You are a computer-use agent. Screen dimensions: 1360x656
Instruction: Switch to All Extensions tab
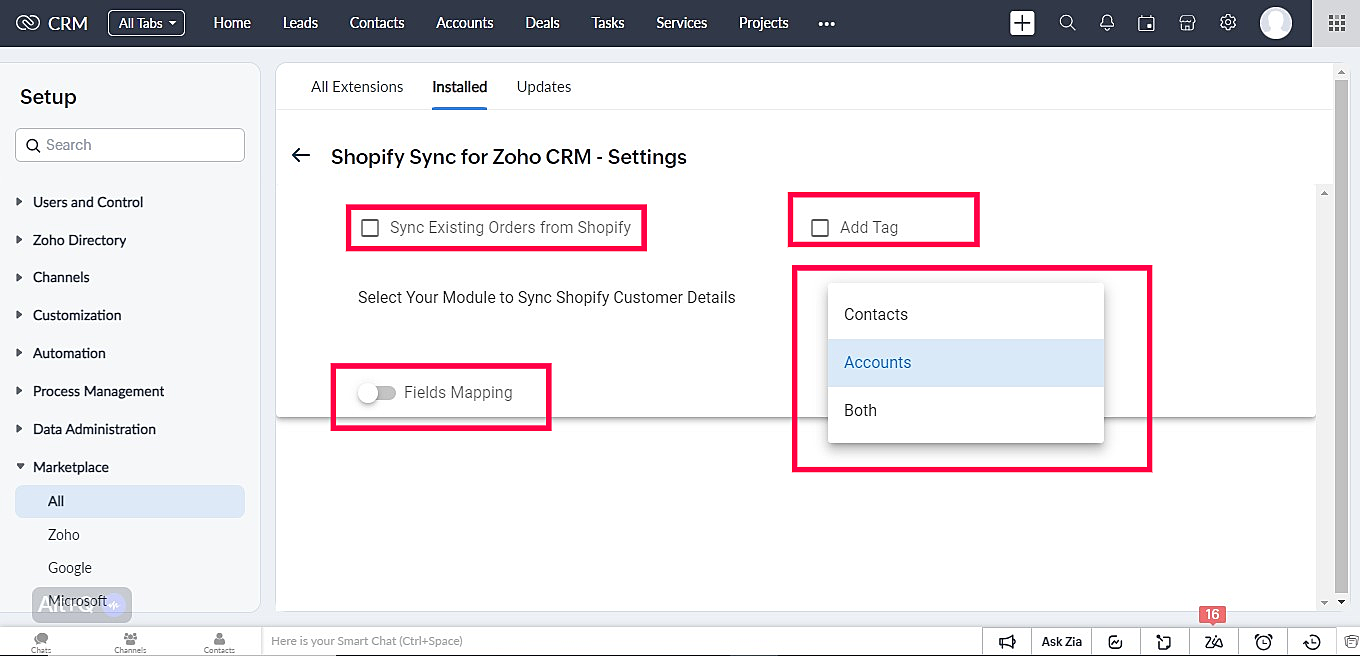[x=357, y=87]
